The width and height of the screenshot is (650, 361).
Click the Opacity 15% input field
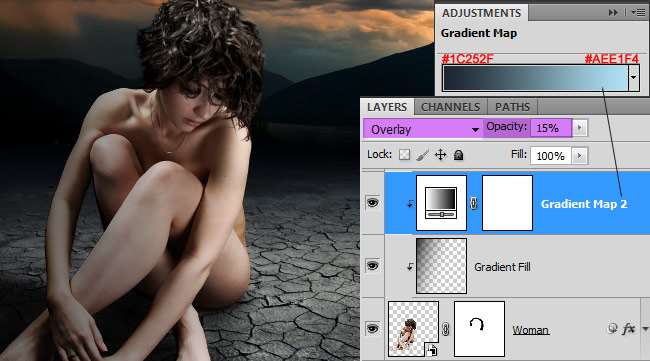[x=551, y=128]
